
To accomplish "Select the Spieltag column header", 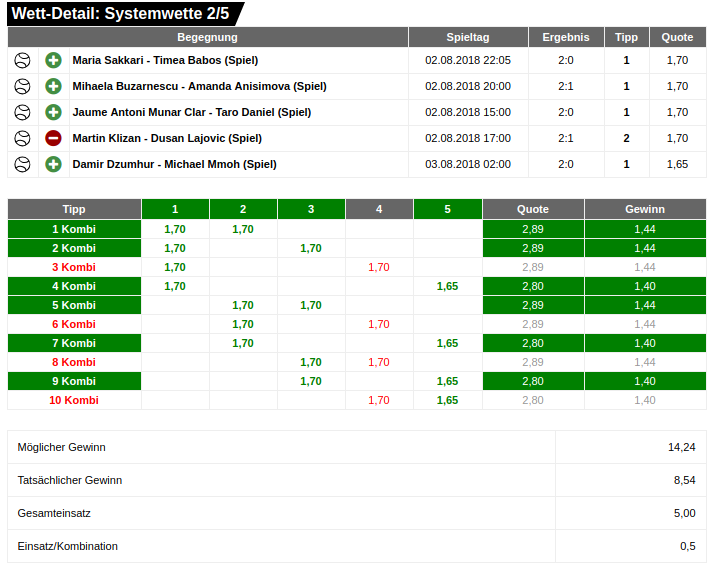I will pyautogui.click(x=468, y=37).
